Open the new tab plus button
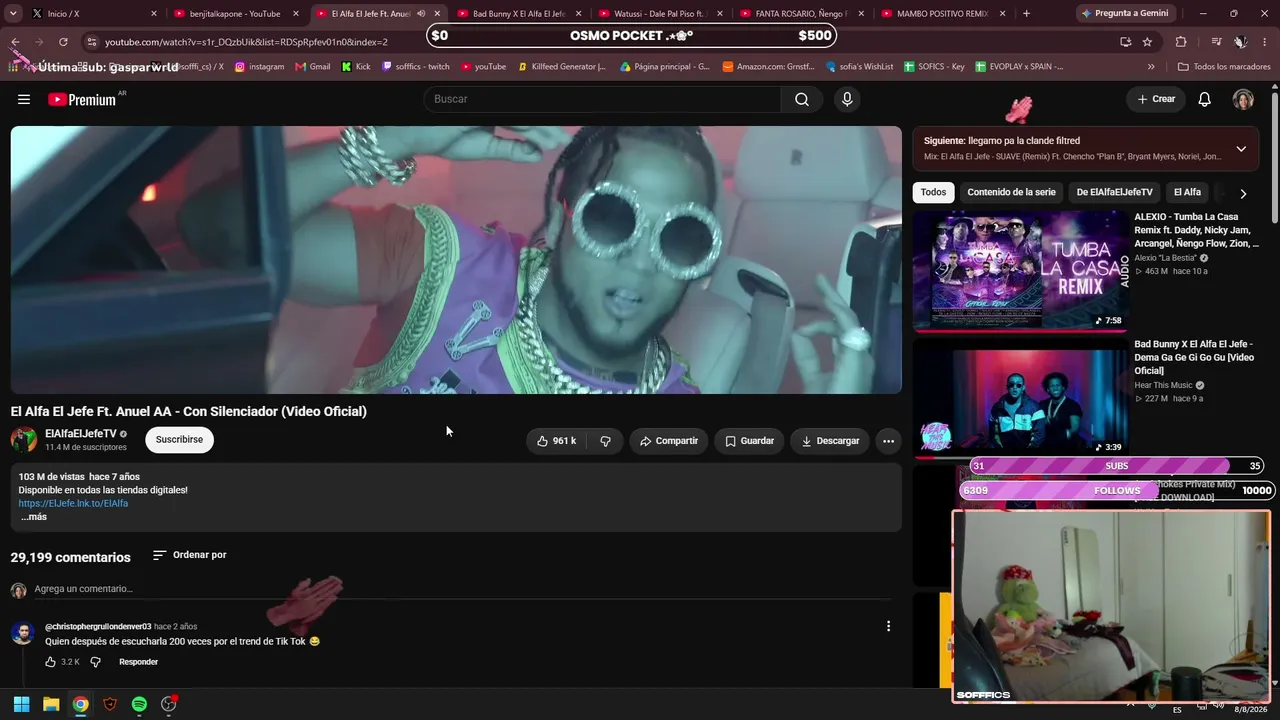This screenshot has height=720, width=1280. 1026,14
